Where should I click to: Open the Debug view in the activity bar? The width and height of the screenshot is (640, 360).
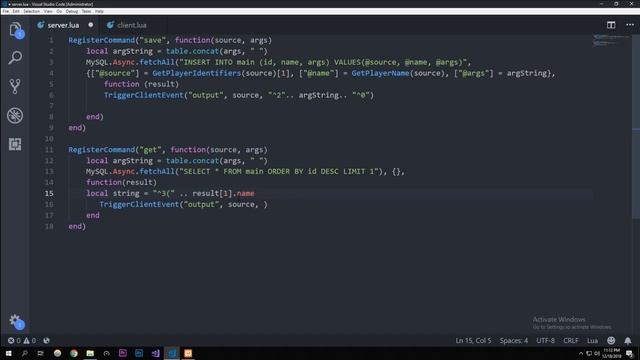15,116
